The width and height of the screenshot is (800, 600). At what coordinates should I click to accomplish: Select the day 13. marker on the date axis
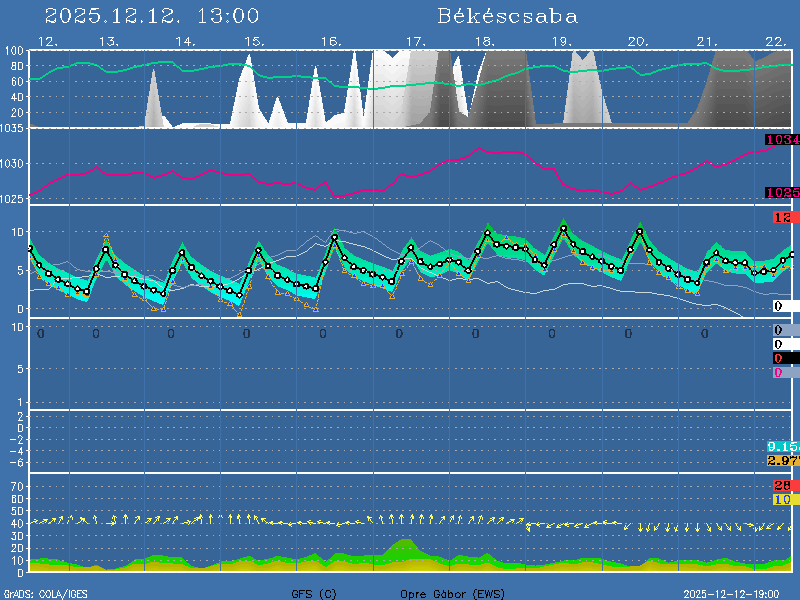109,41
